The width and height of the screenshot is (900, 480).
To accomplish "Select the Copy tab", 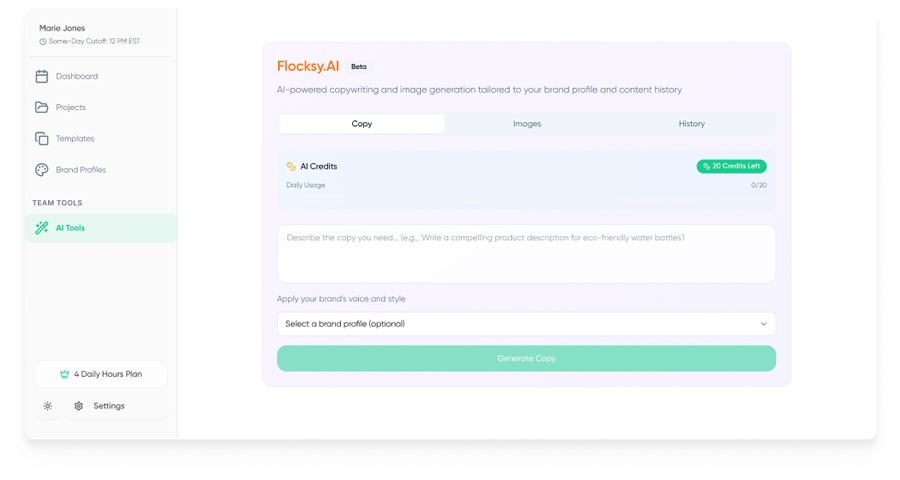I will tap(362, 124).
